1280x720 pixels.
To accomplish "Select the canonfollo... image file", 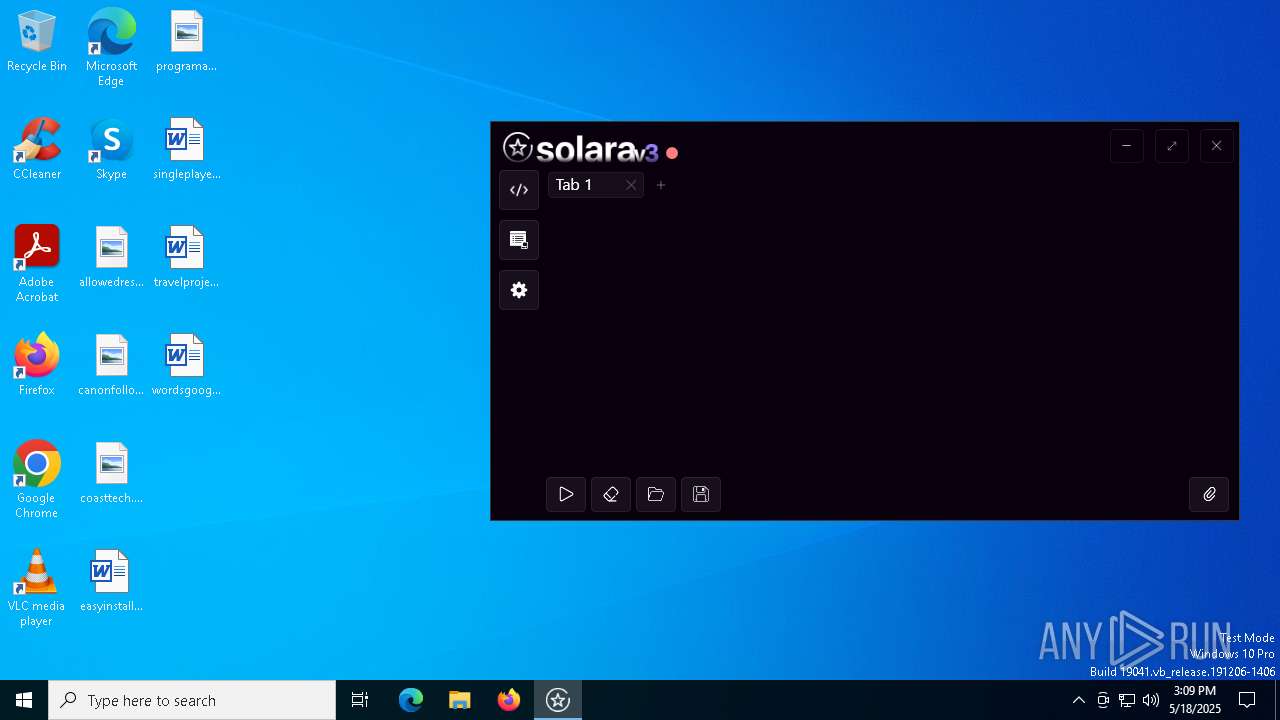I will (111, 366).
